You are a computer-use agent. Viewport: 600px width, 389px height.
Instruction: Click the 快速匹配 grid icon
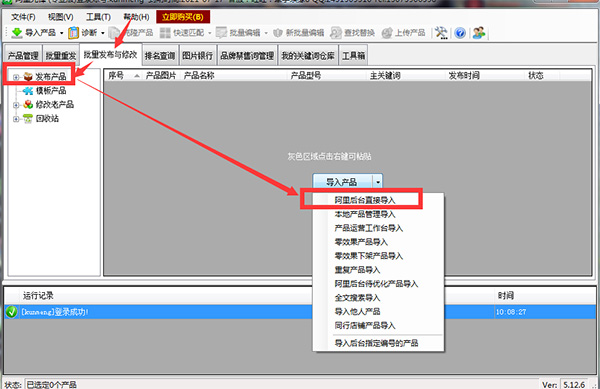(165, 33)
